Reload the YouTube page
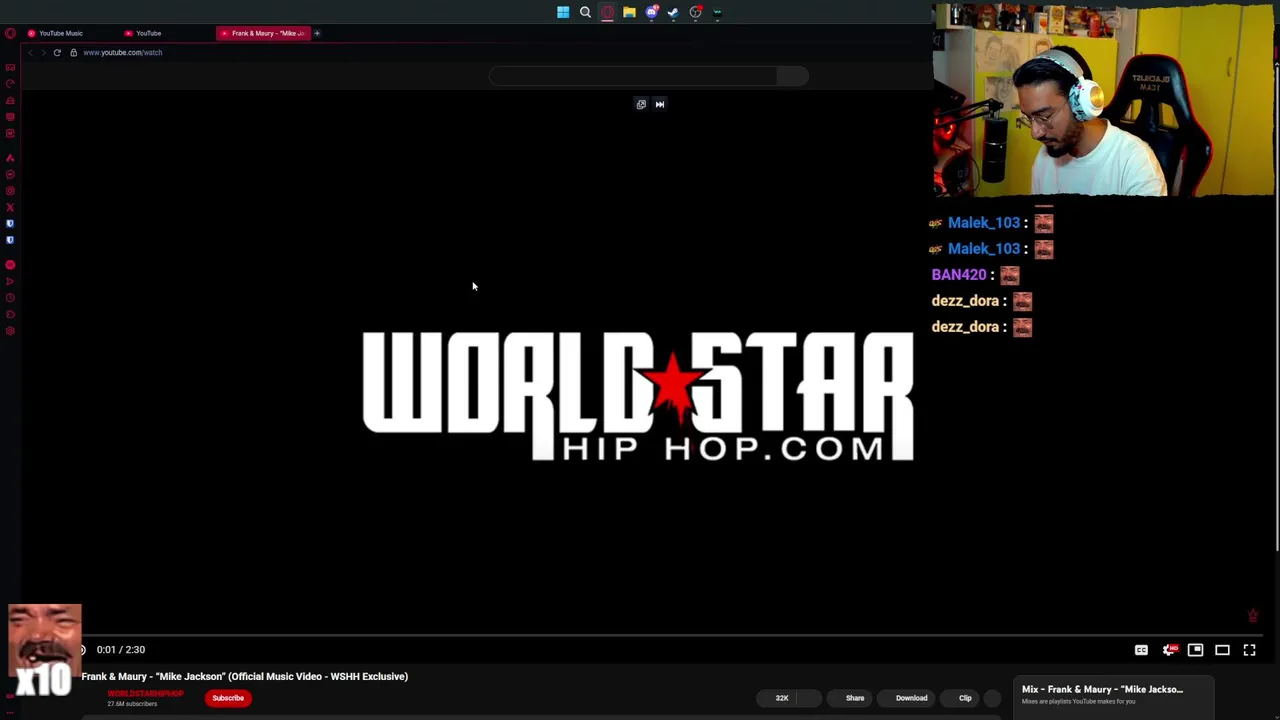Viewport: 1280px width, 720px height. tap(57, 52)
